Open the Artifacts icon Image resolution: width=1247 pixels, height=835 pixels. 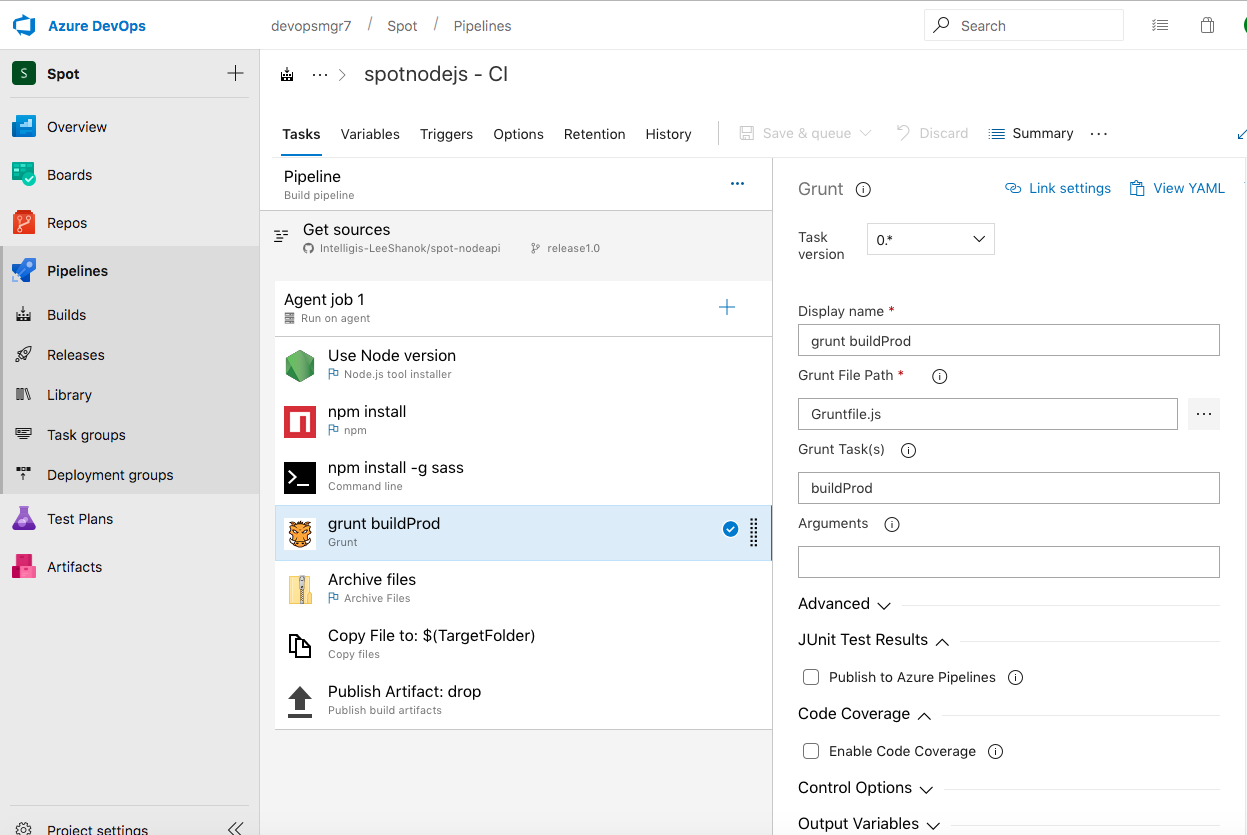[24, 567]
